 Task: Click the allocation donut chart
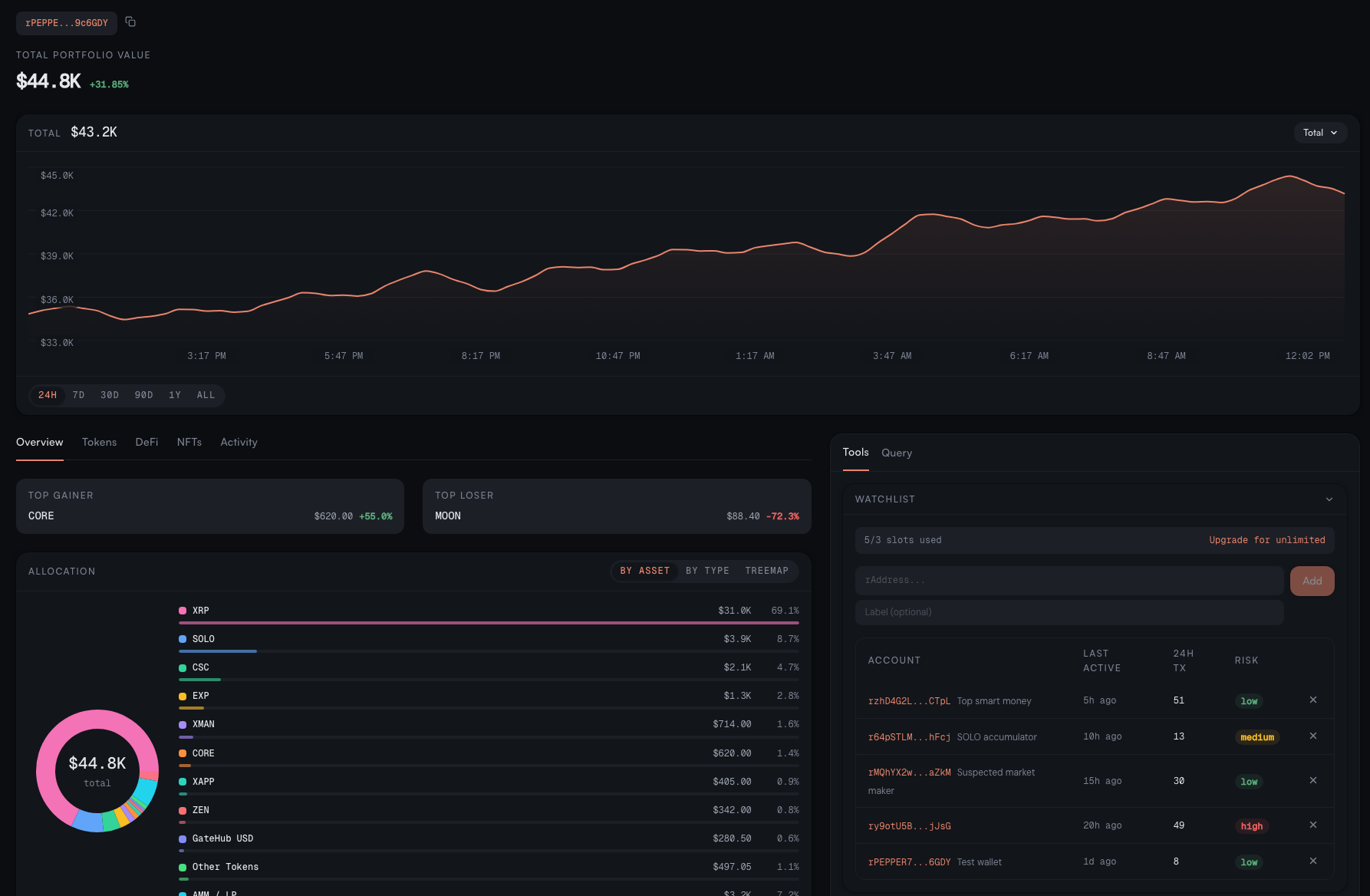(x=97, y=771)
